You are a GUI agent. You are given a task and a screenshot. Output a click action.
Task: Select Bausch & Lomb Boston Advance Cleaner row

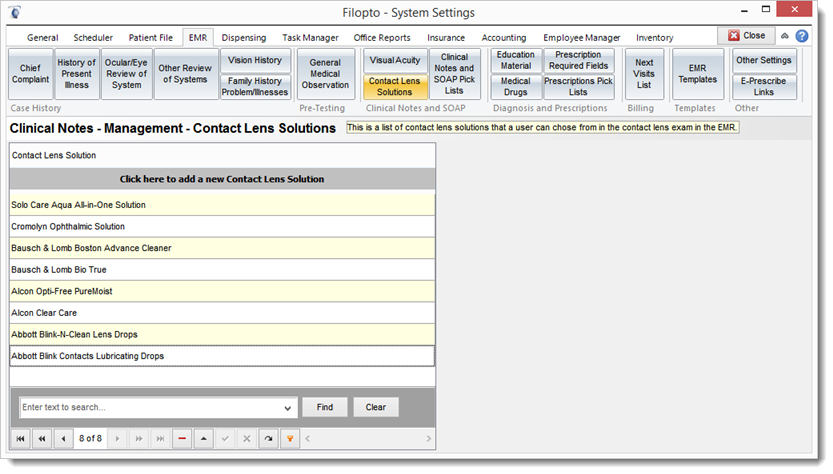[222, 248]
